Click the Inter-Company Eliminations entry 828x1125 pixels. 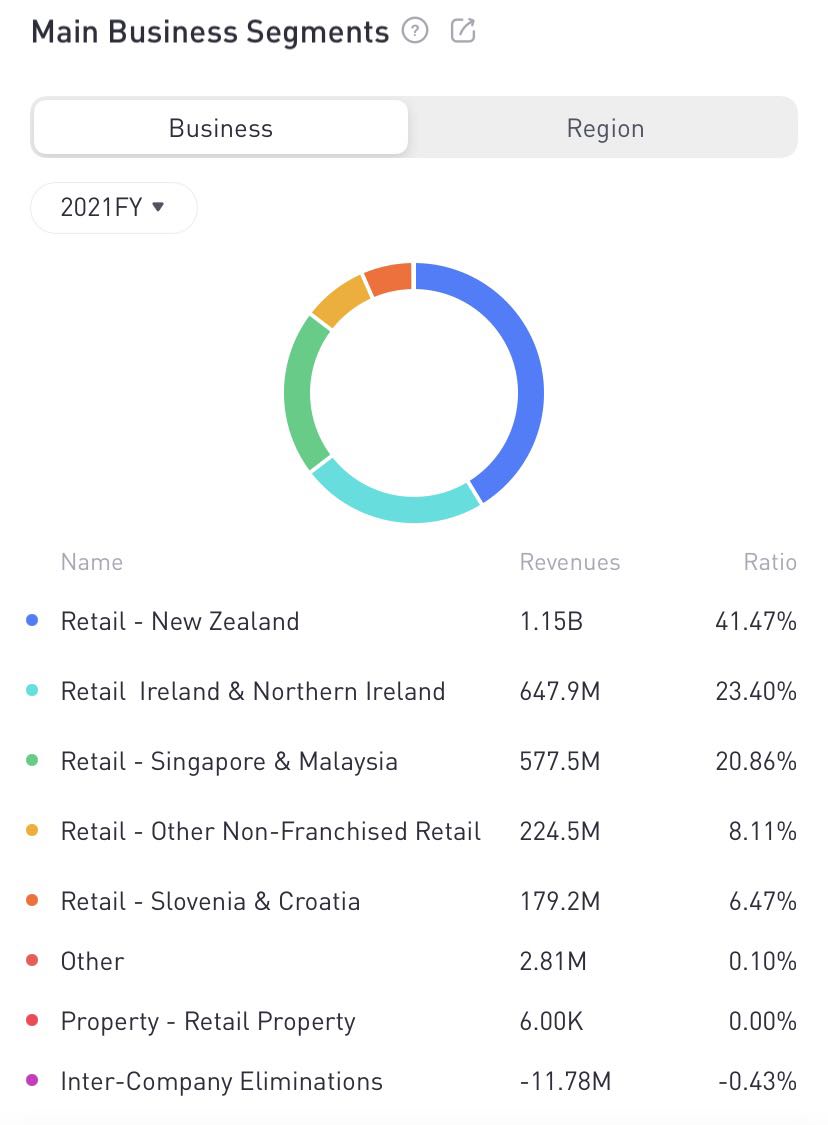(x=221, y=1081)
